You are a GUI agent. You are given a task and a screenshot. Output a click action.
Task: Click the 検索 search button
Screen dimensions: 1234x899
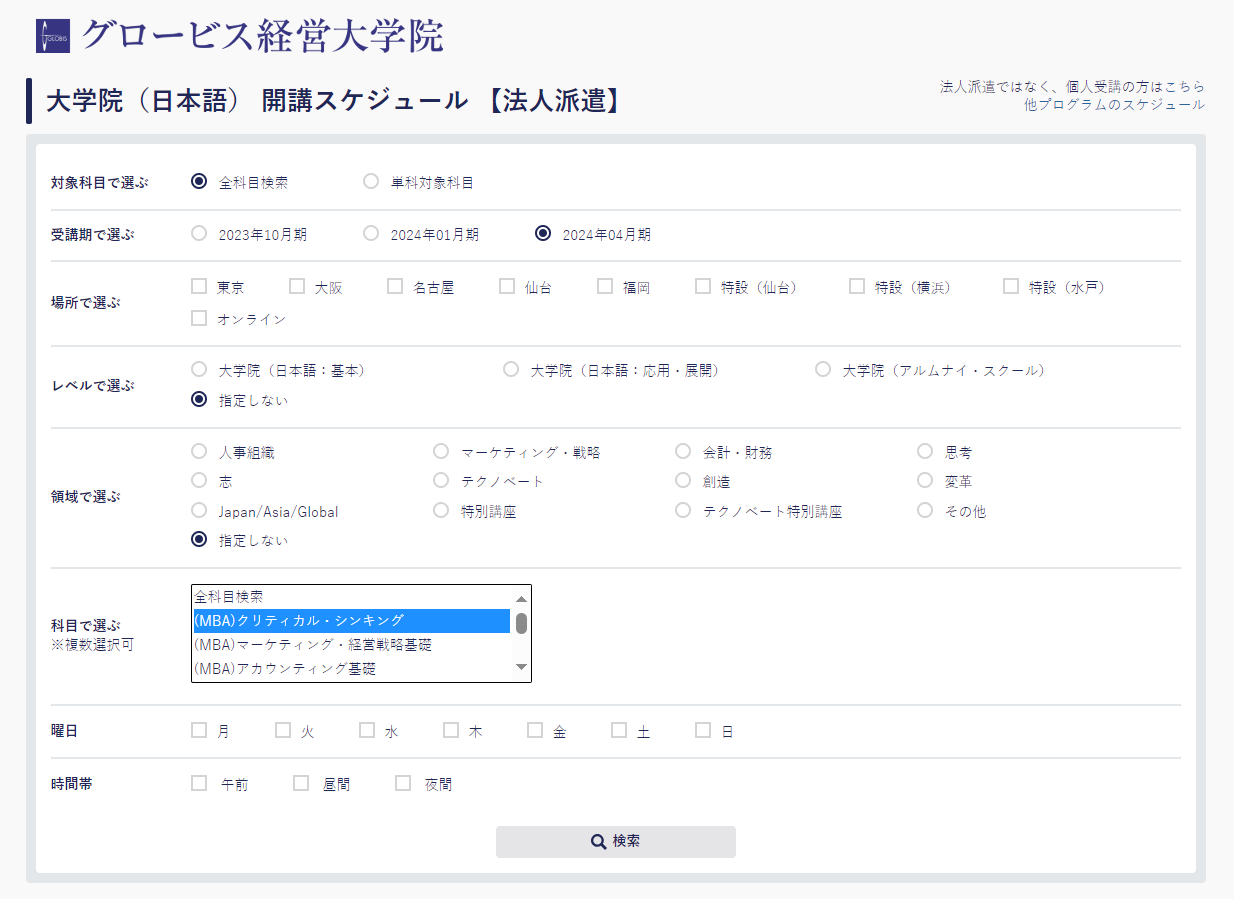point(616,842)
